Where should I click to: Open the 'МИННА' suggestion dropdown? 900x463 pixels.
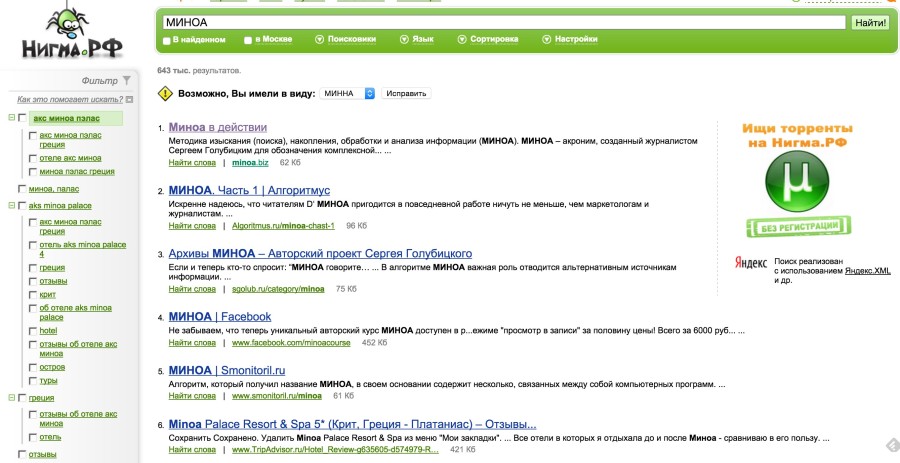tap(347, 93)
